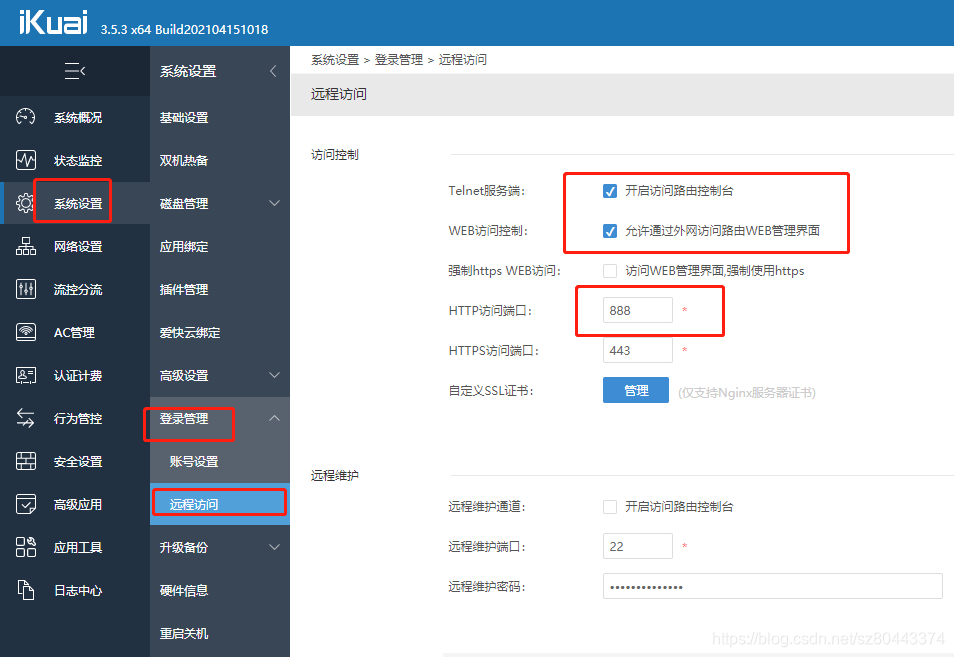Click the 管理 SSL certificate button
Image resolution: width=954 pixels, height=657 pixels.
[x=636, y=391]
